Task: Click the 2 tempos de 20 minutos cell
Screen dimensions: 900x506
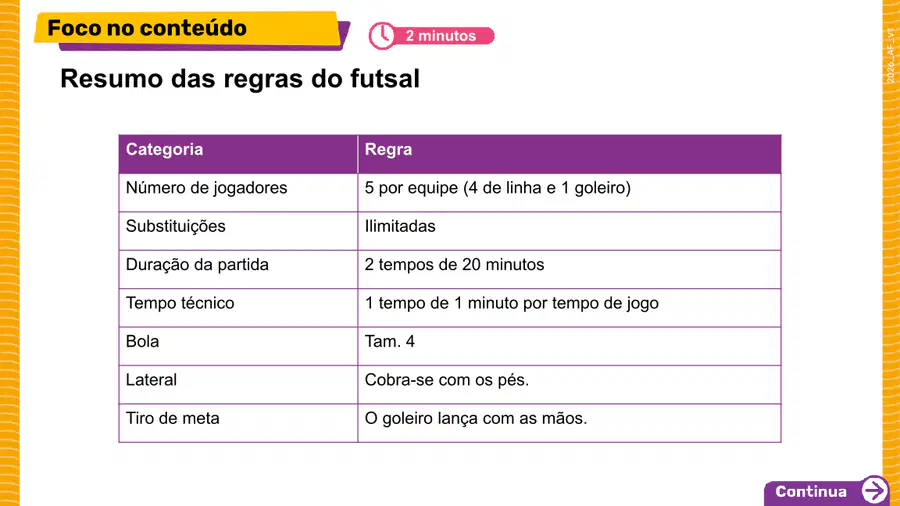Action: [x=569, y=269]
